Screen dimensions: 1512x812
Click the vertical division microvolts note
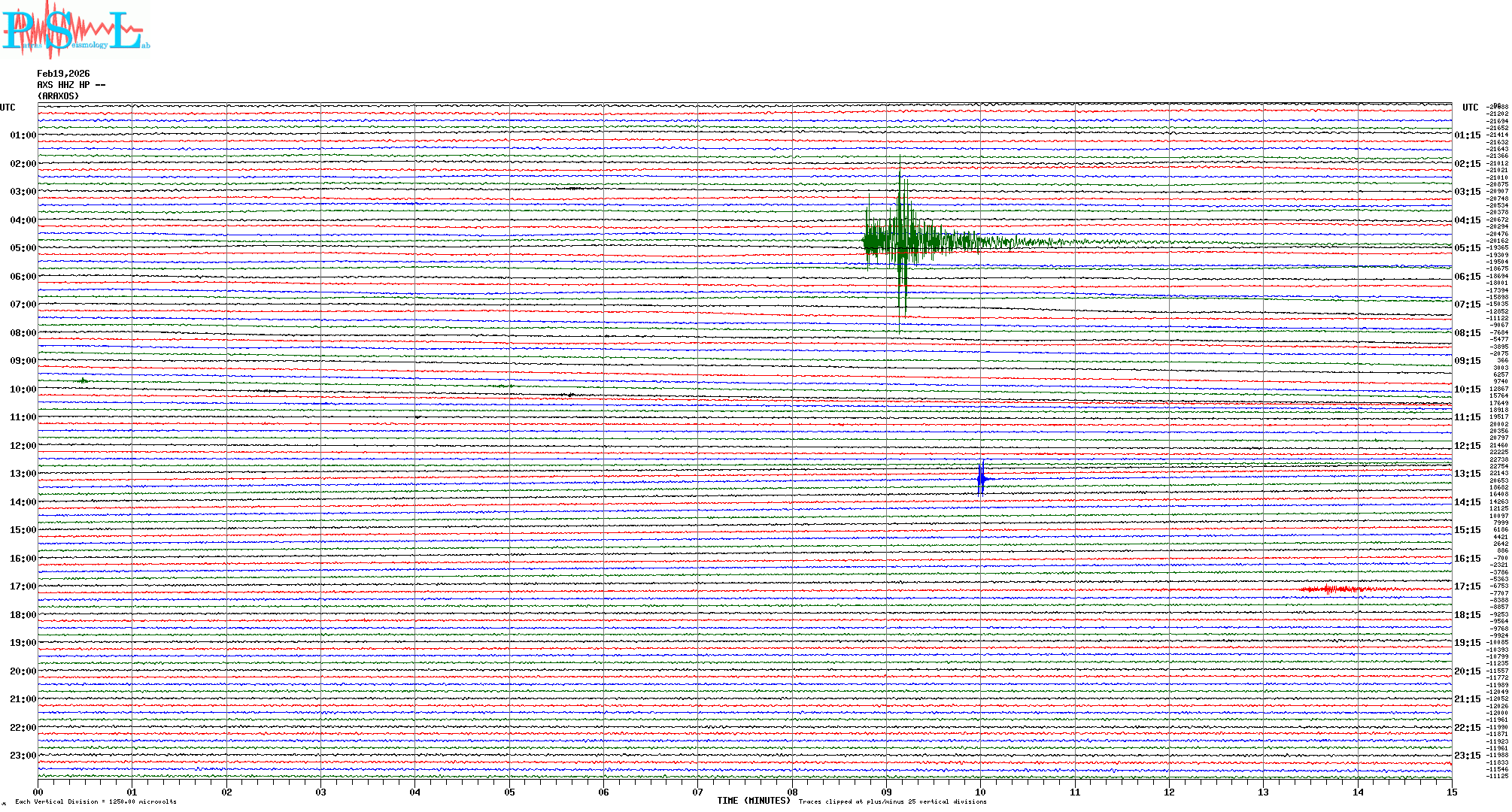tap(96, 801)
